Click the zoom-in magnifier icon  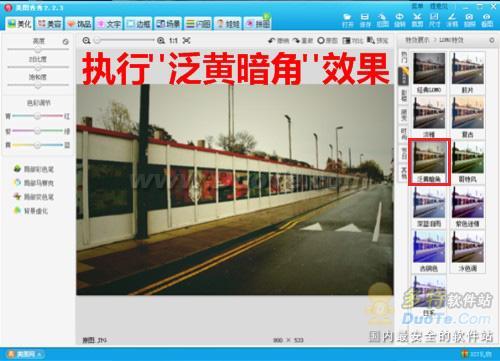[x=161, y=41]
